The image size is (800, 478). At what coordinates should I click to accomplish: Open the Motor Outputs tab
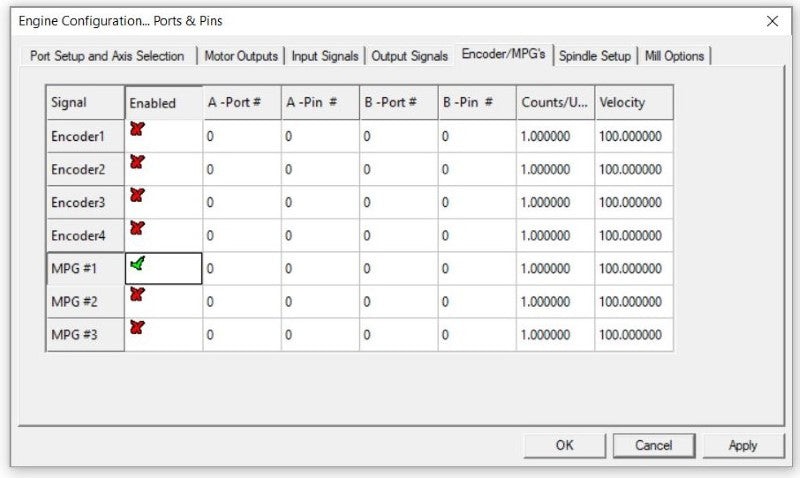(x=241, y=56)
